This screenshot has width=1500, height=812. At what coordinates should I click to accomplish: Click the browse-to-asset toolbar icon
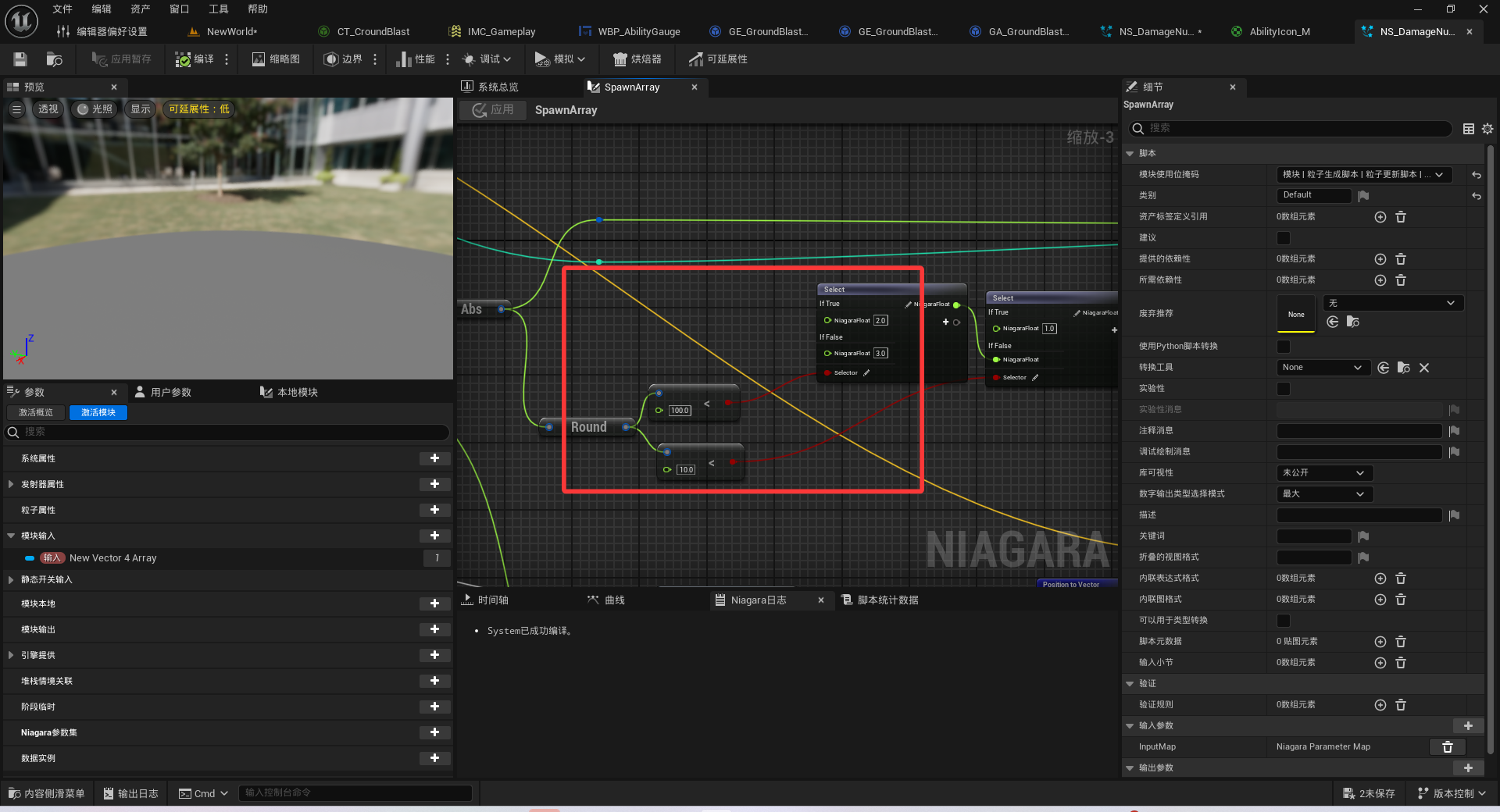54,59
